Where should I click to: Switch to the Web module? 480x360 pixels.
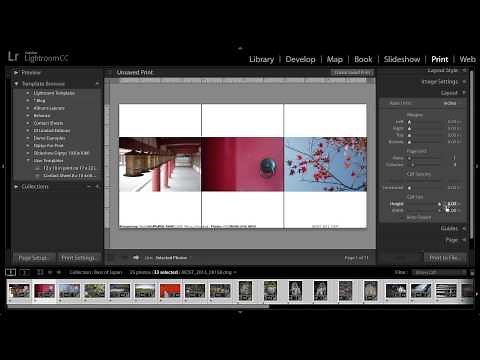click(x=467, y=59)
